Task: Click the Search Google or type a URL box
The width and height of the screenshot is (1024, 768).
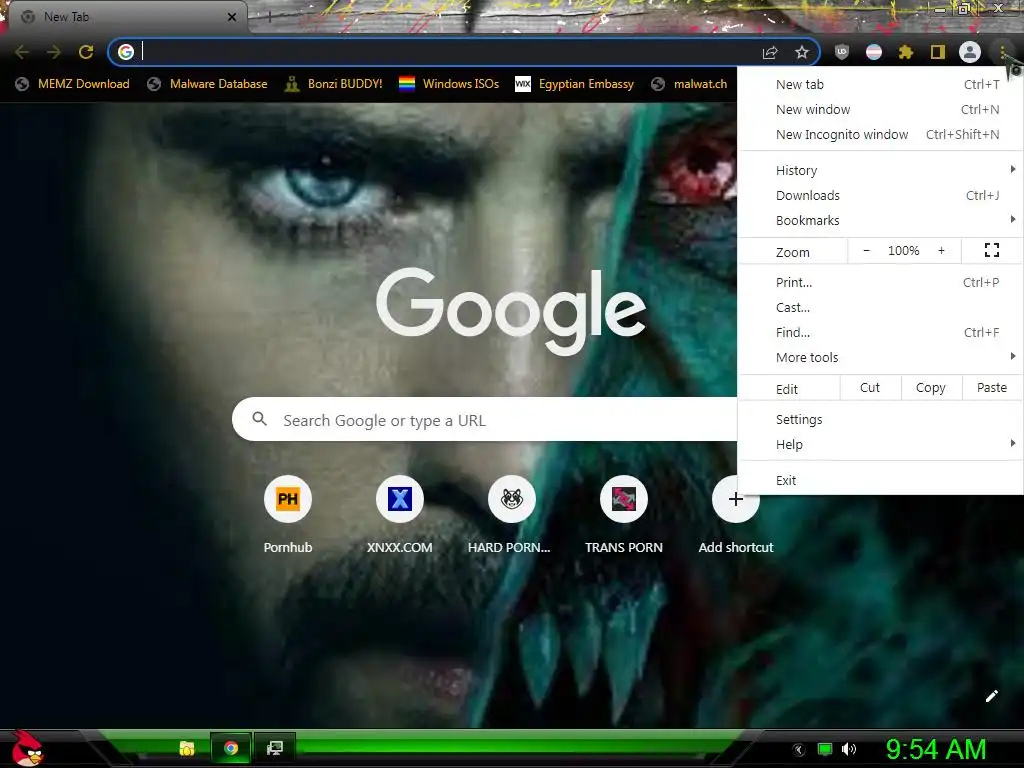Action: 485,419
